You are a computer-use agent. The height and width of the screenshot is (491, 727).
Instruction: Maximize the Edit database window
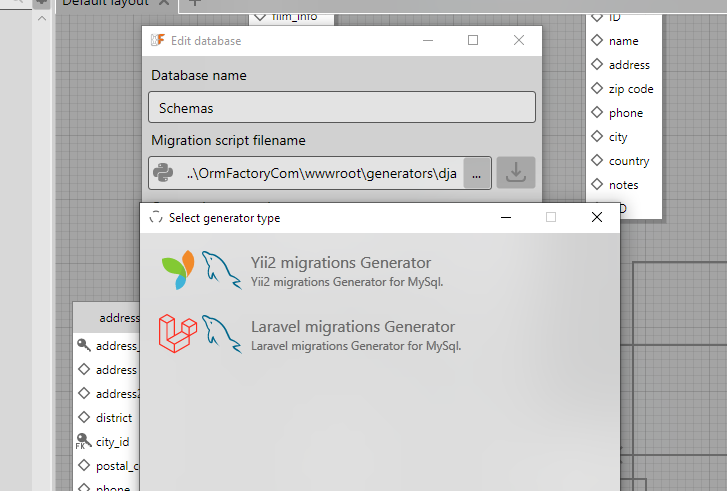(473, 40)
